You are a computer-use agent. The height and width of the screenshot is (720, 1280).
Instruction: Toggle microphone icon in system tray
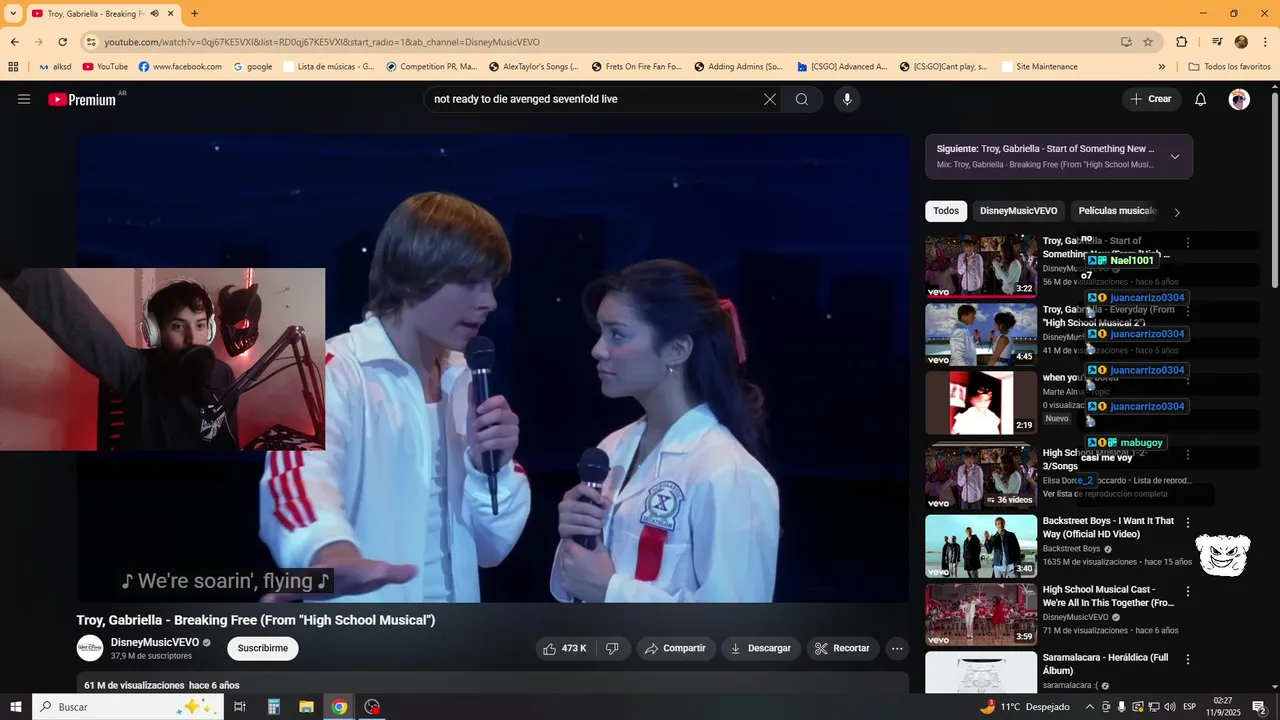(1122, 707)
